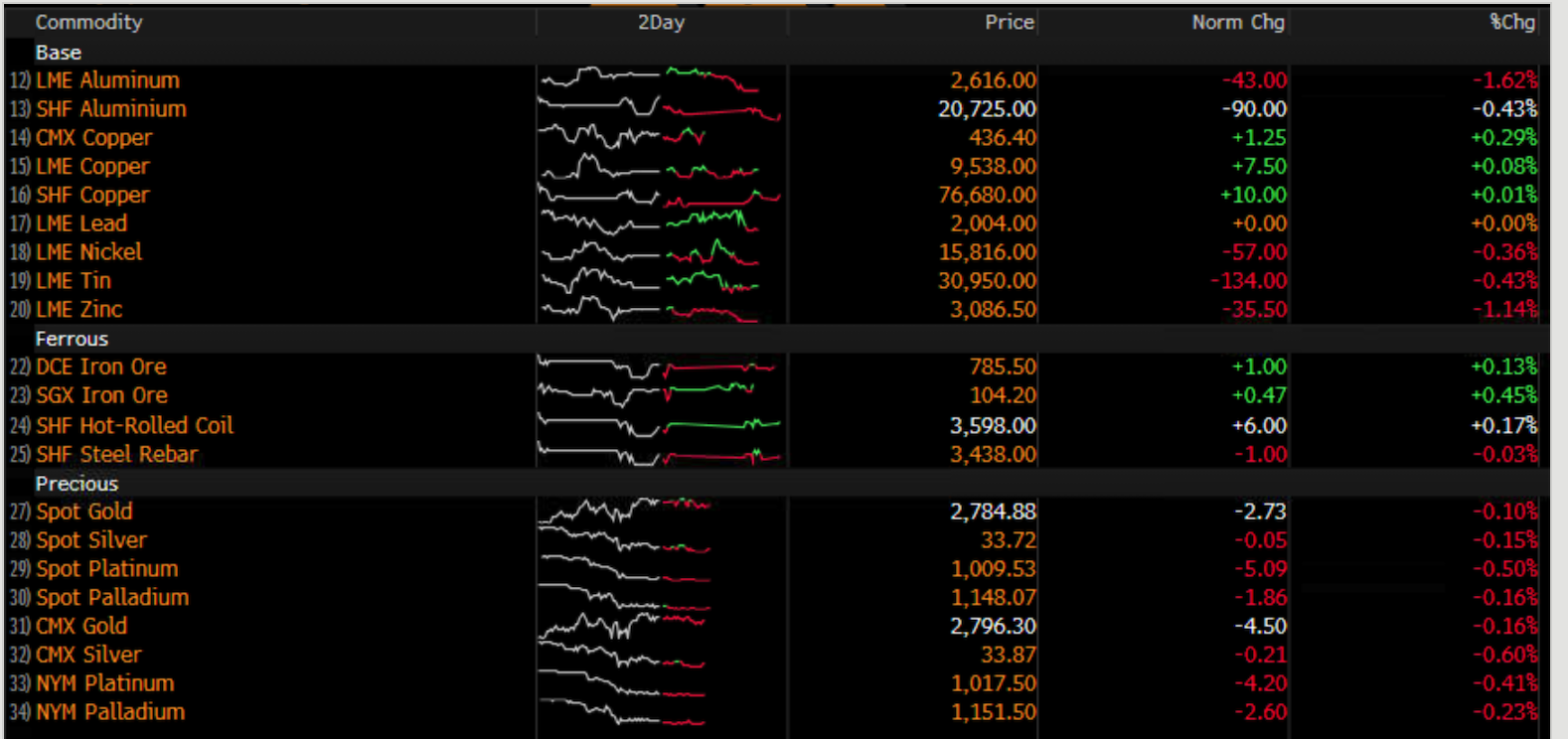Click LME Aluminum price 2,616.00

coord(993,80)
